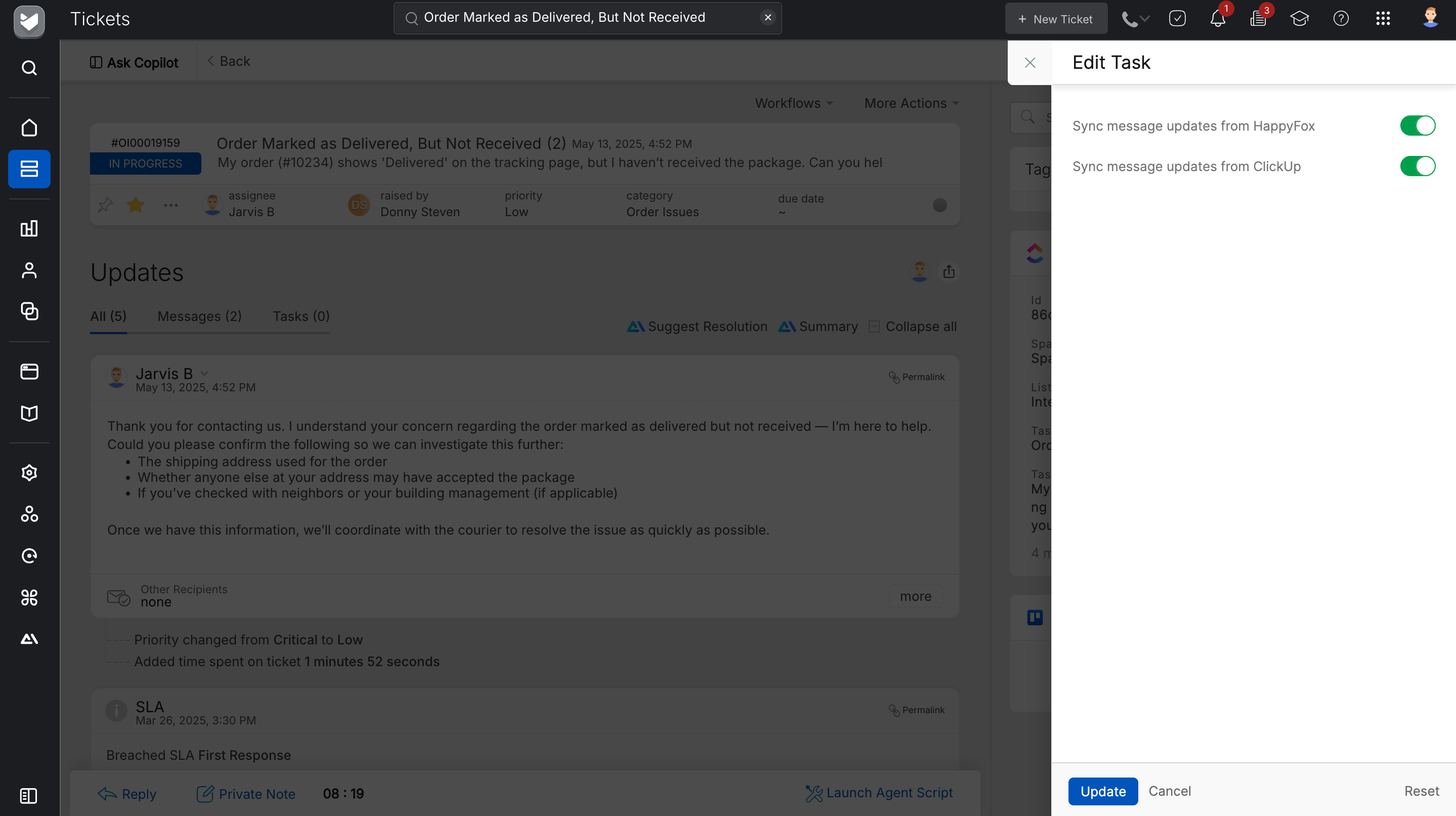
Task: Open Reports chart icon in sidebar
Action: coord(29,228)
